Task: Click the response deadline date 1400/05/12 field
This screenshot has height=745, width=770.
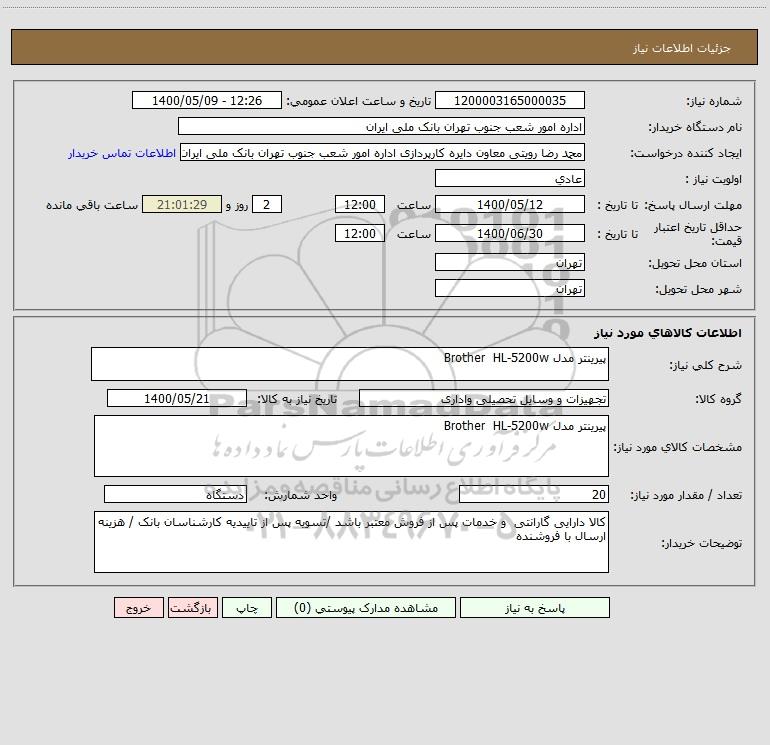Action: pyautogui.click(x=510, y=204)
